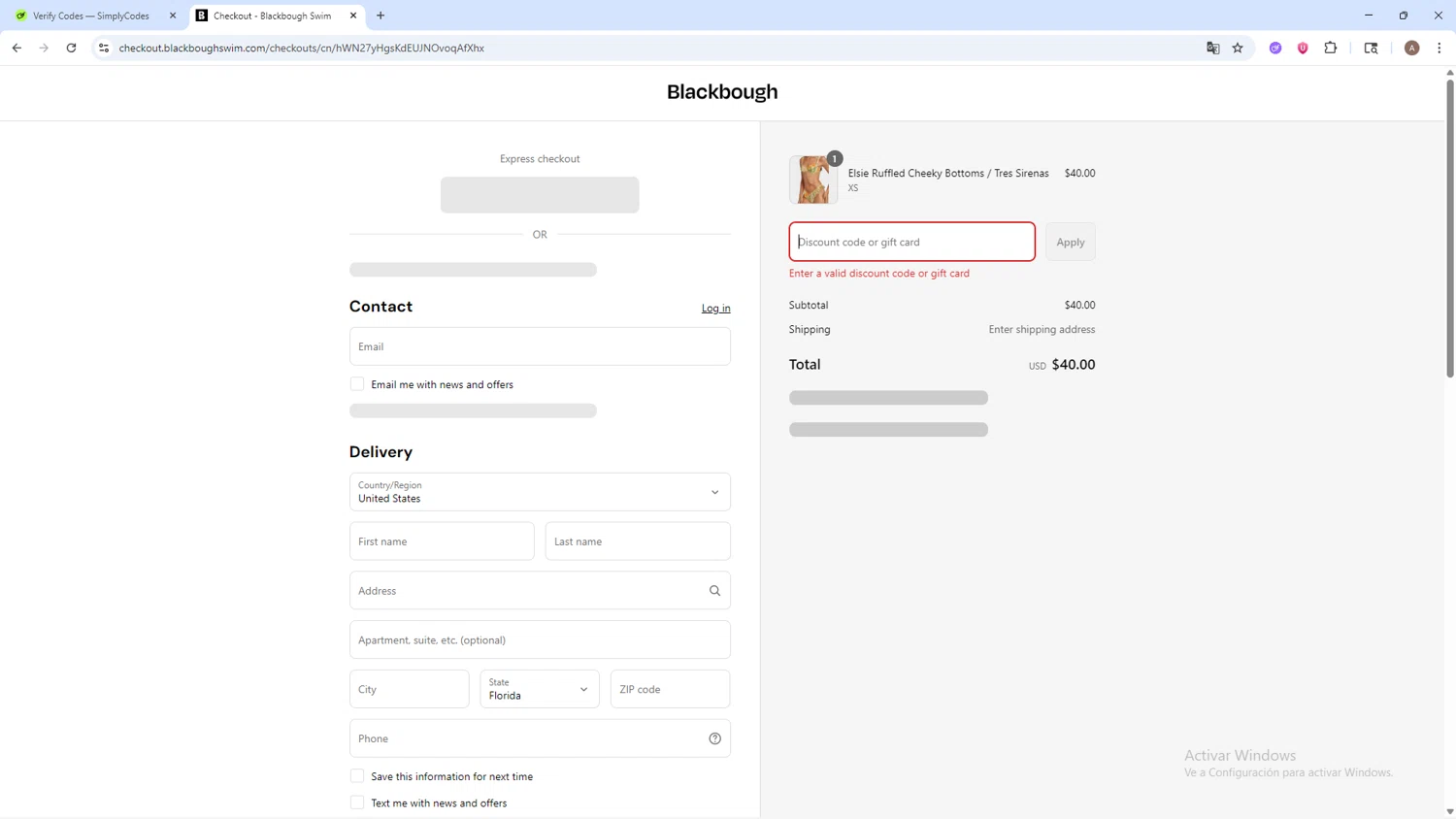Open the Country/Region dropdown
The height and width of the screenshot is (819, 1456).
tap(540, 492)
